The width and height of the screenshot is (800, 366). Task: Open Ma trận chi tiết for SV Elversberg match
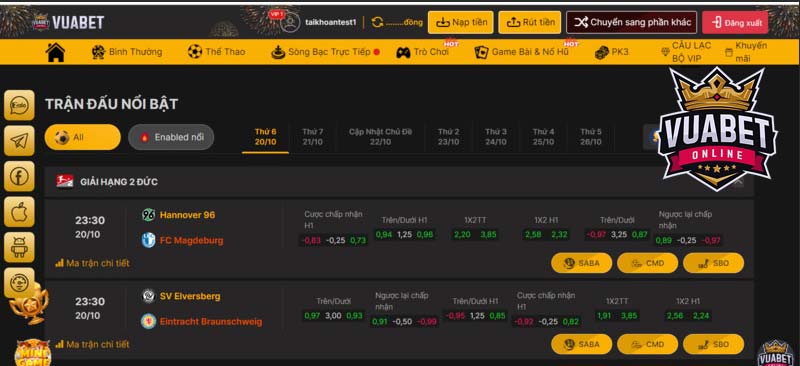tap(92, 345)
